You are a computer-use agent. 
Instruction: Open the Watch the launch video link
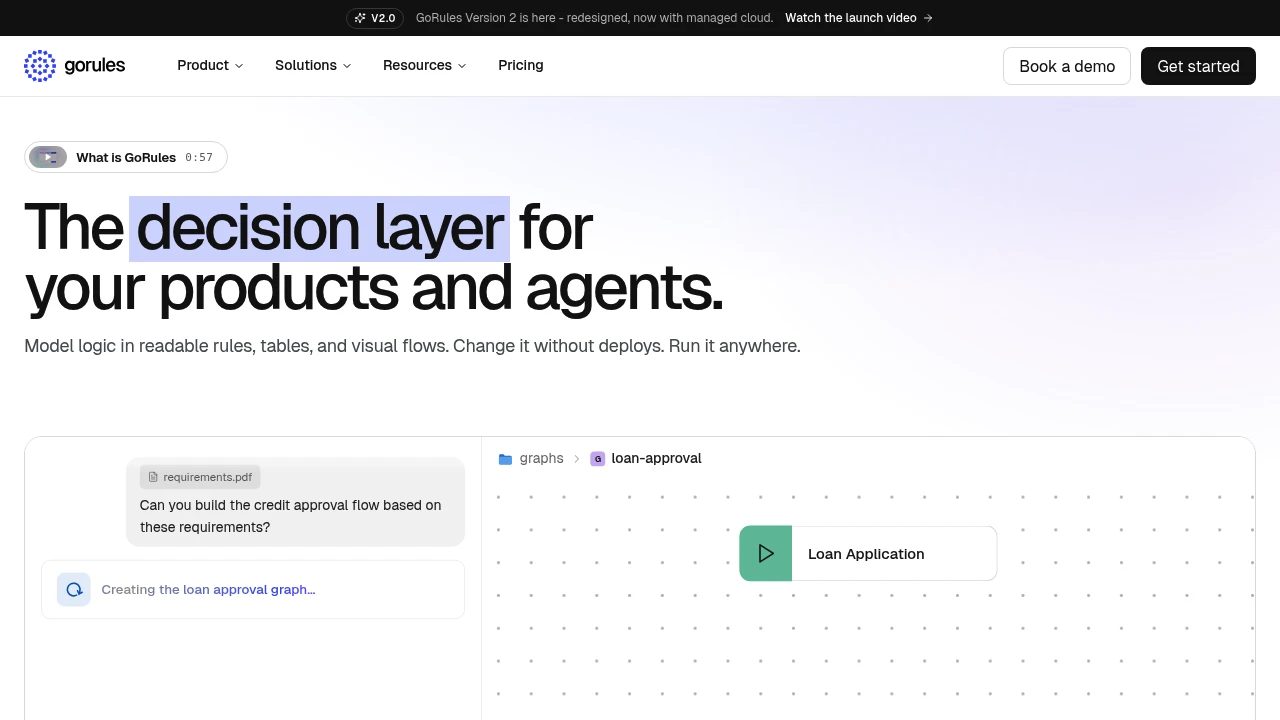coord(859,18)
